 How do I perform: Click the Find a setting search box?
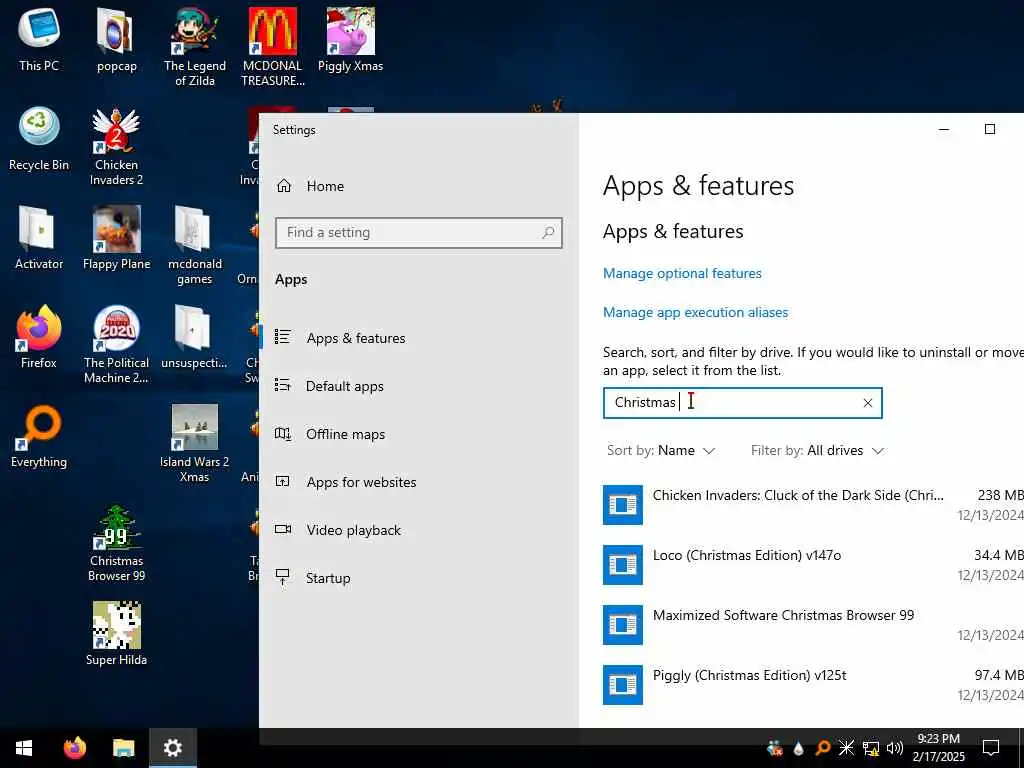point(419,232)
